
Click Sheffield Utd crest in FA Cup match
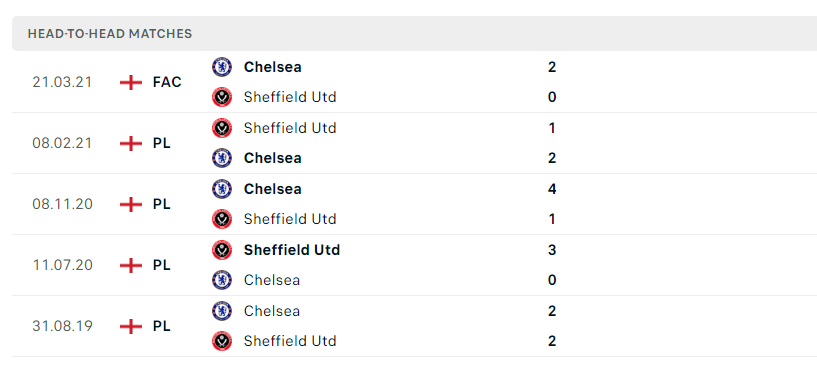click(x=222, y=97)
